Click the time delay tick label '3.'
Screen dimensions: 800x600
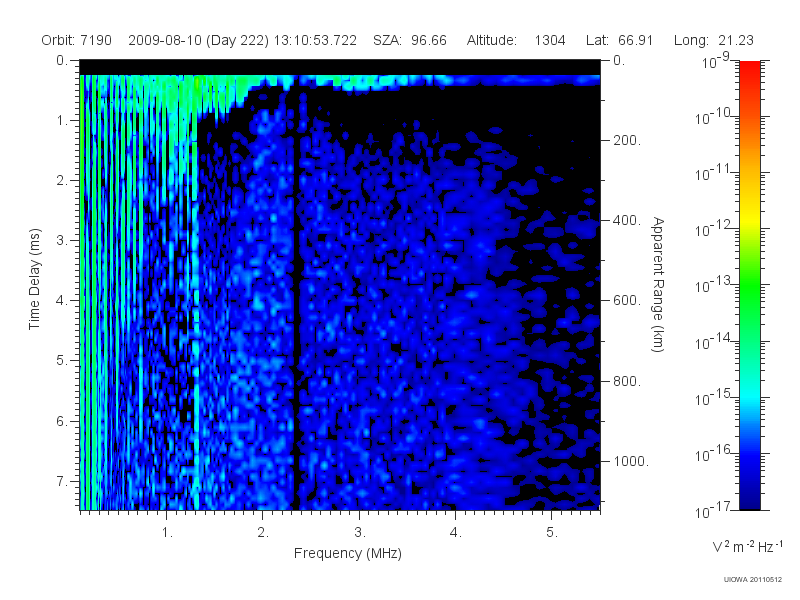(x=62, y=240)
